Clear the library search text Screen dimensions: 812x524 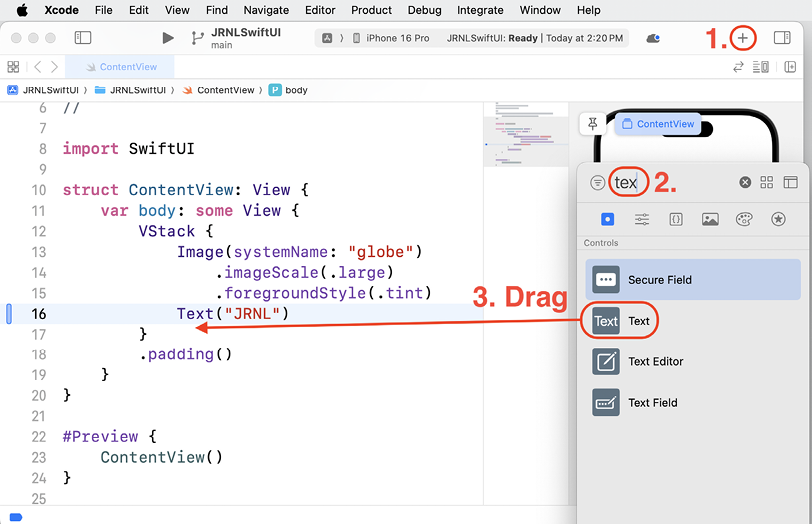point(745,182)
